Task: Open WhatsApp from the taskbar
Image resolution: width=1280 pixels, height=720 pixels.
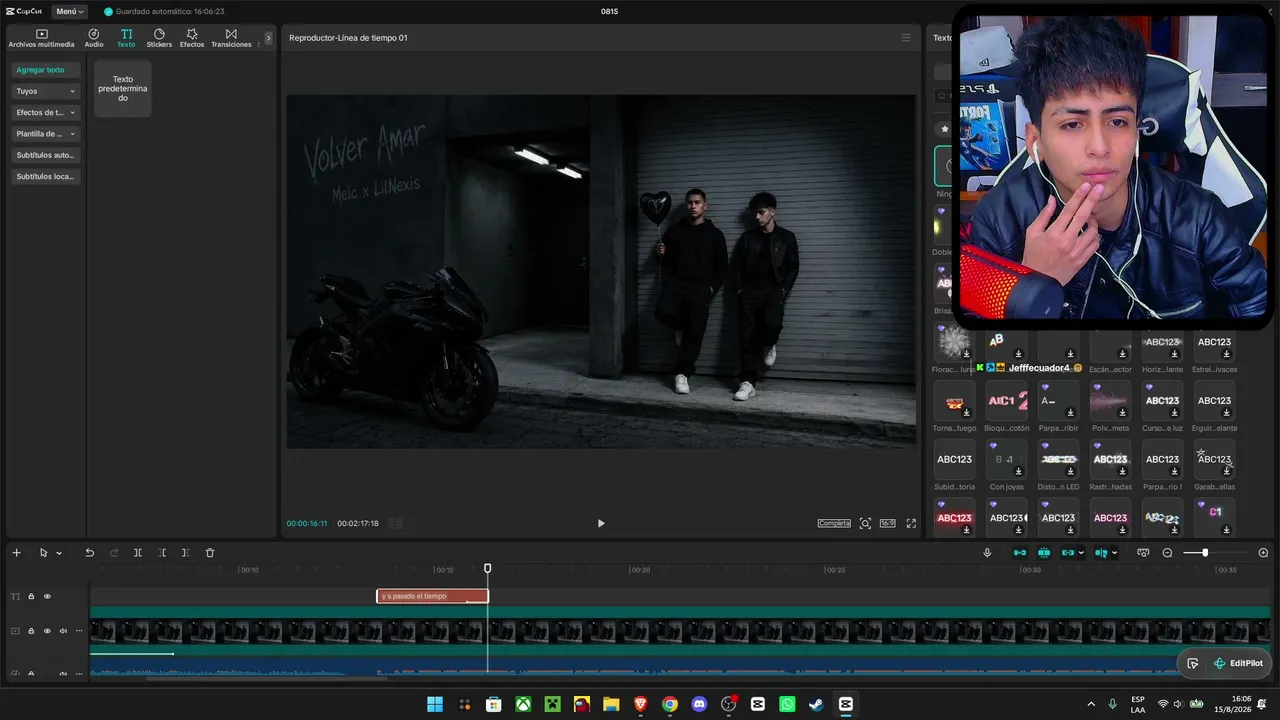Action: tap(787, 704)
